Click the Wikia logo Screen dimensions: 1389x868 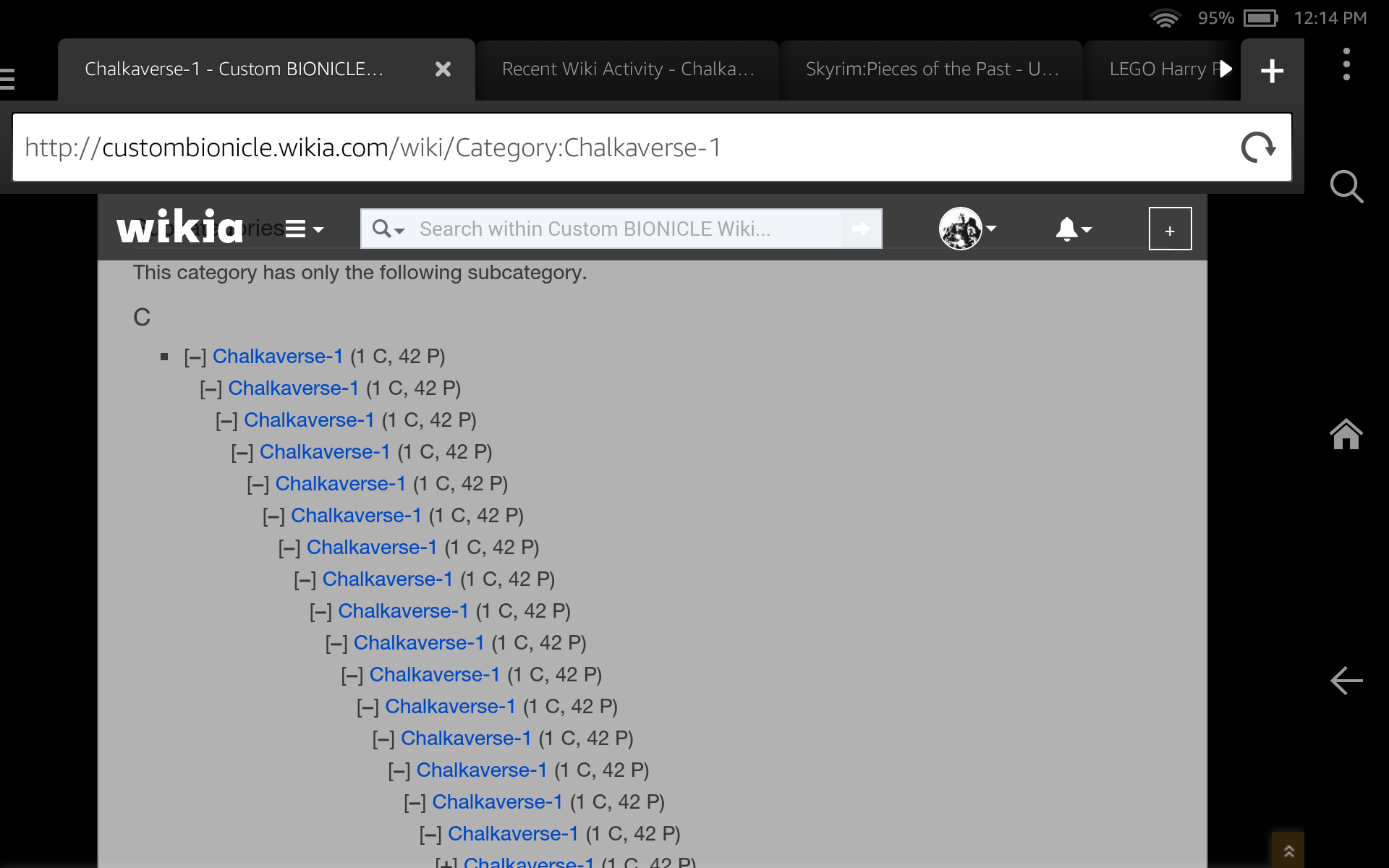(179, 228)
